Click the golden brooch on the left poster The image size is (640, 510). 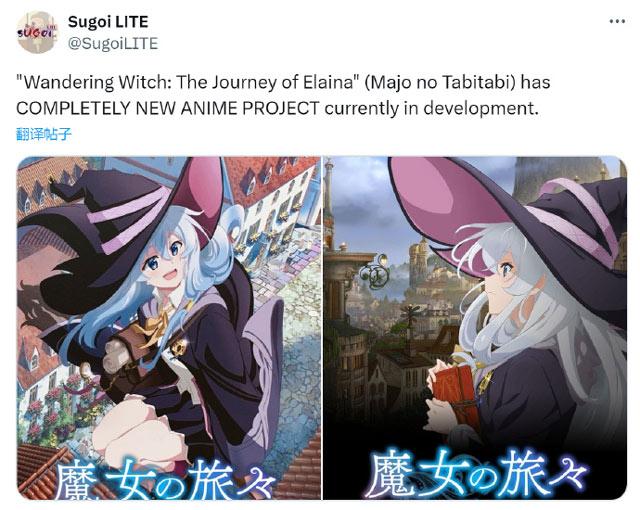point(178,348)
